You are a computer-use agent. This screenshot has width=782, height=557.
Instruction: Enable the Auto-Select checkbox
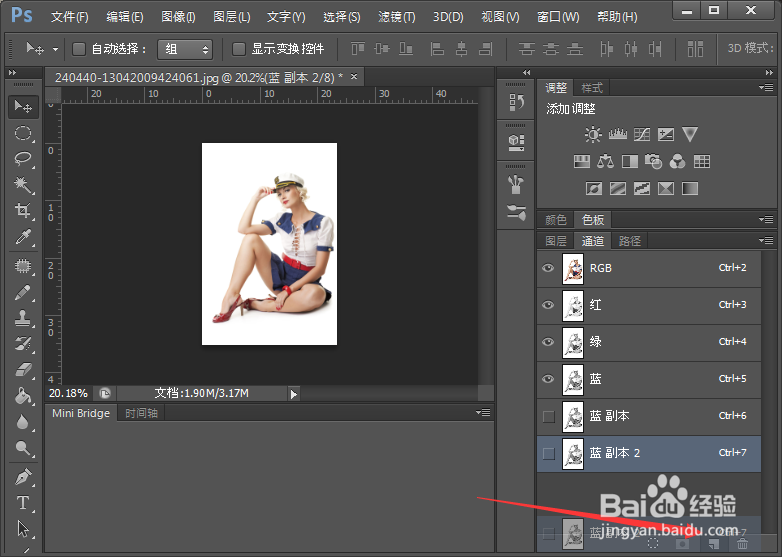(79, 49)
